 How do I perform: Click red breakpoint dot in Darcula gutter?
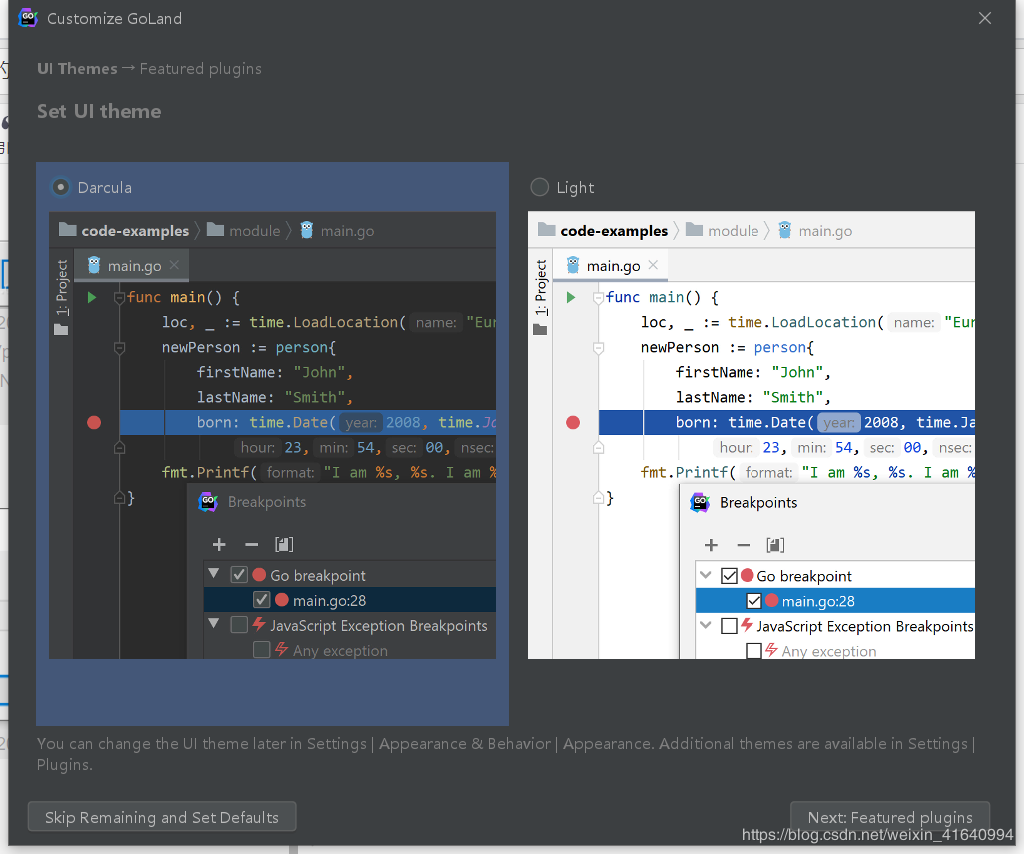[x=94, y=422]
